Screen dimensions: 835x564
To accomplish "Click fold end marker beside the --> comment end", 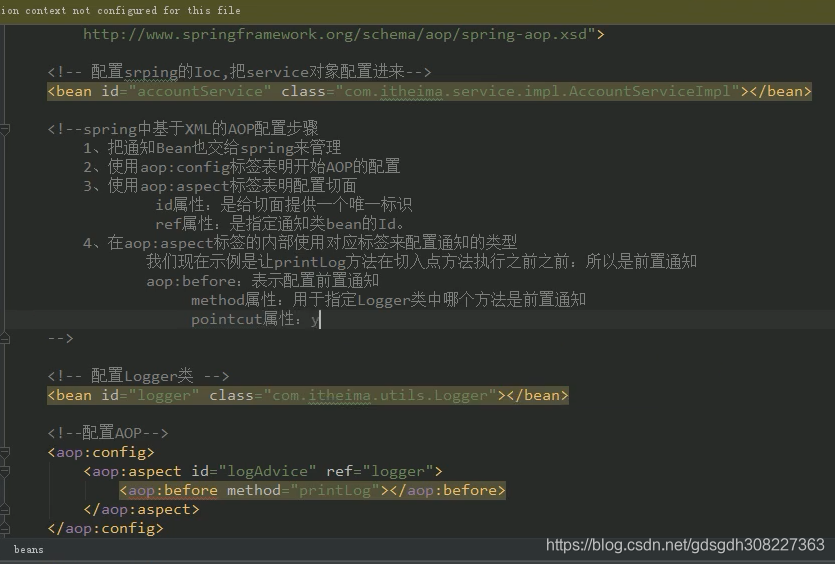I will (x=5, y=338).
